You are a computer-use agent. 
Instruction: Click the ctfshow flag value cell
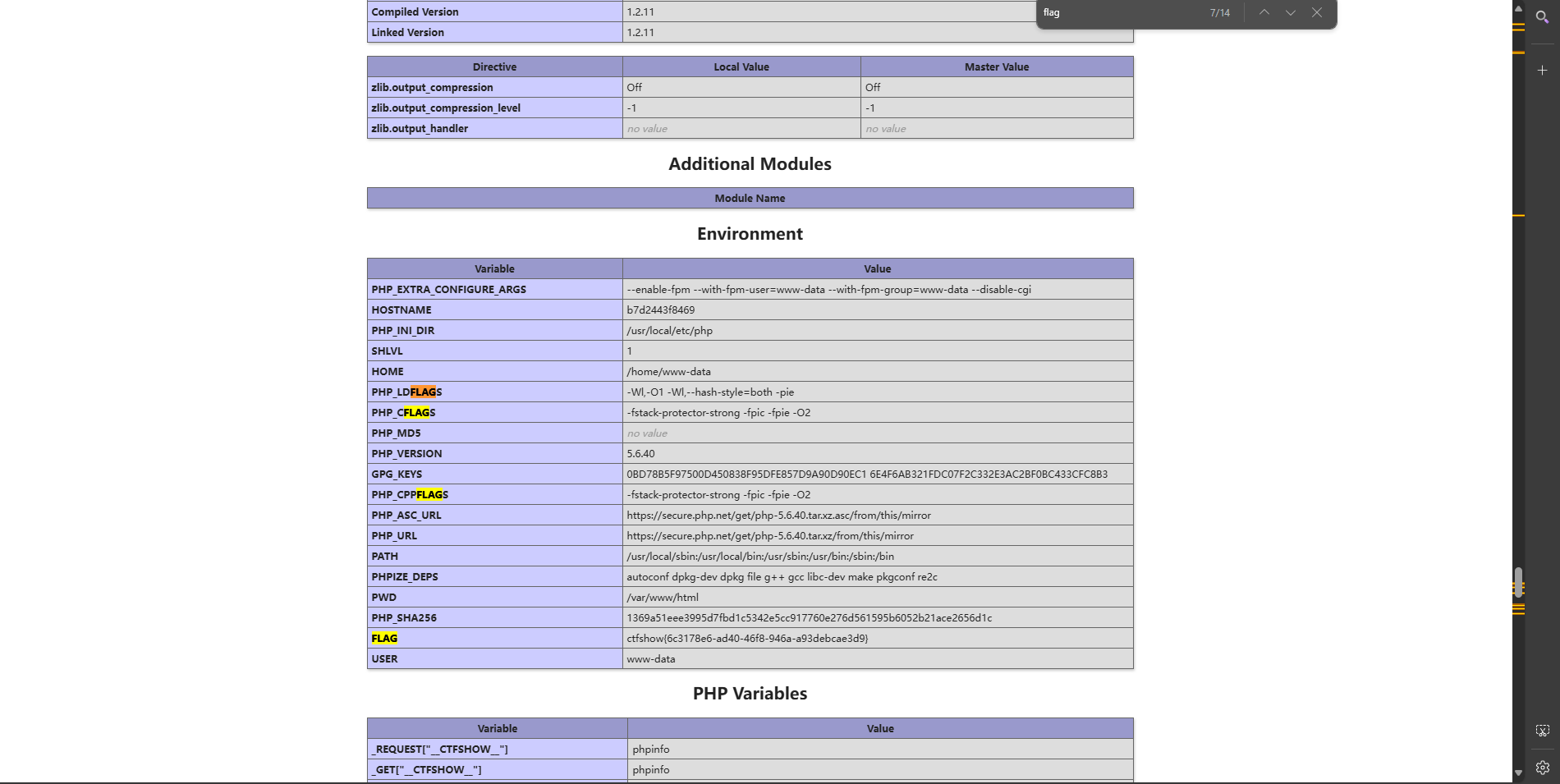[x=746, y=638]
